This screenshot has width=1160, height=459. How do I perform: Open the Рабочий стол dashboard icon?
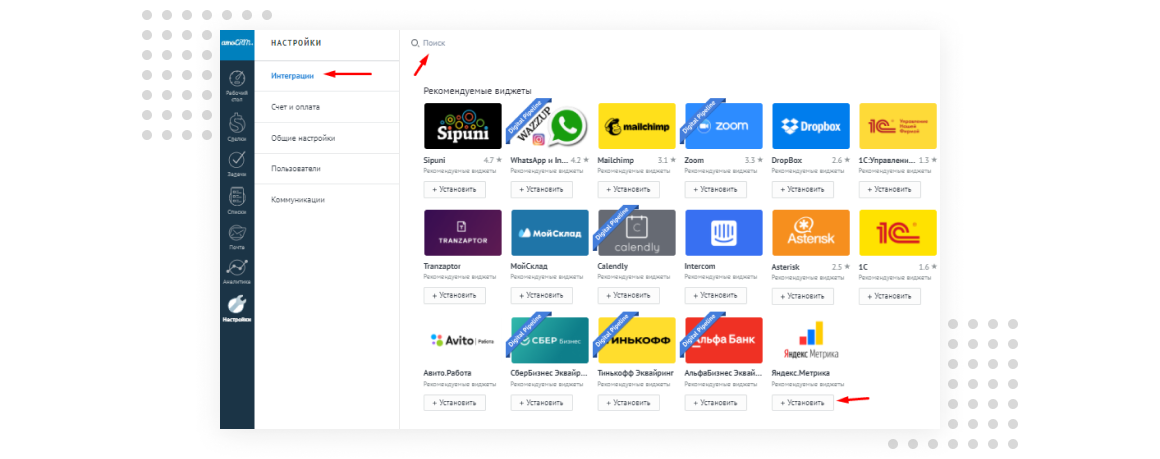coord(237,86)
